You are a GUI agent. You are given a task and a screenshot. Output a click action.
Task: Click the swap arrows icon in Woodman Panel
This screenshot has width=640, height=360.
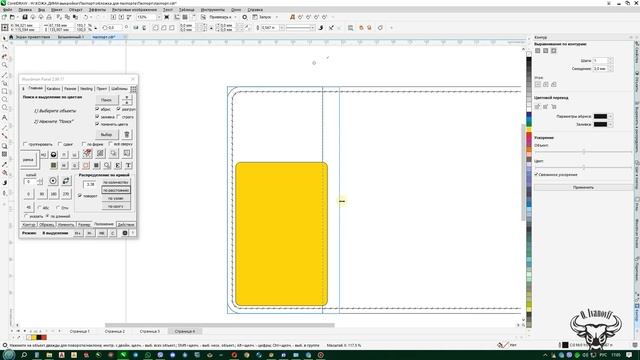66,181
